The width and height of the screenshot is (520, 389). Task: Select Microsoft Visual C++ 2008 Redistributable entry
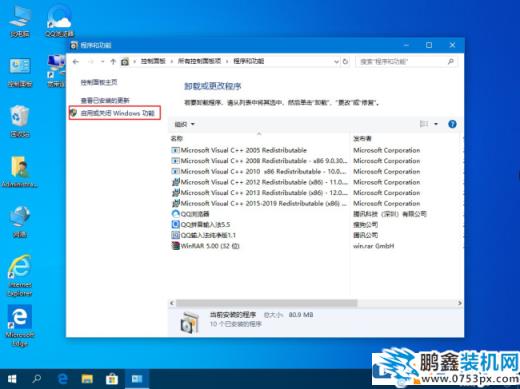coord(259,161)
